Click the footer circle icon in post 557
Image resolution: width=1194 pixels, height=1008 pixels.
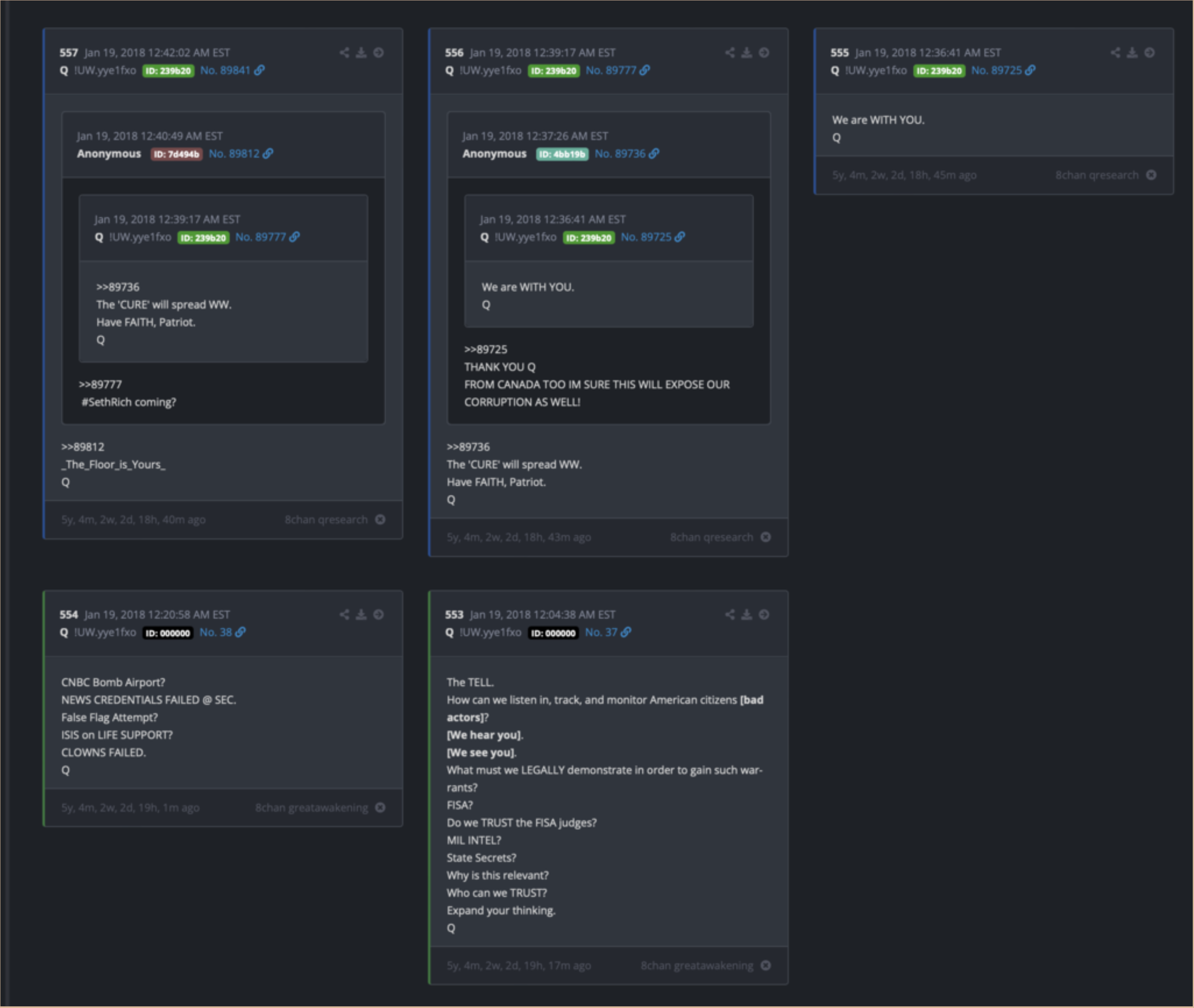tap(380, 519)
